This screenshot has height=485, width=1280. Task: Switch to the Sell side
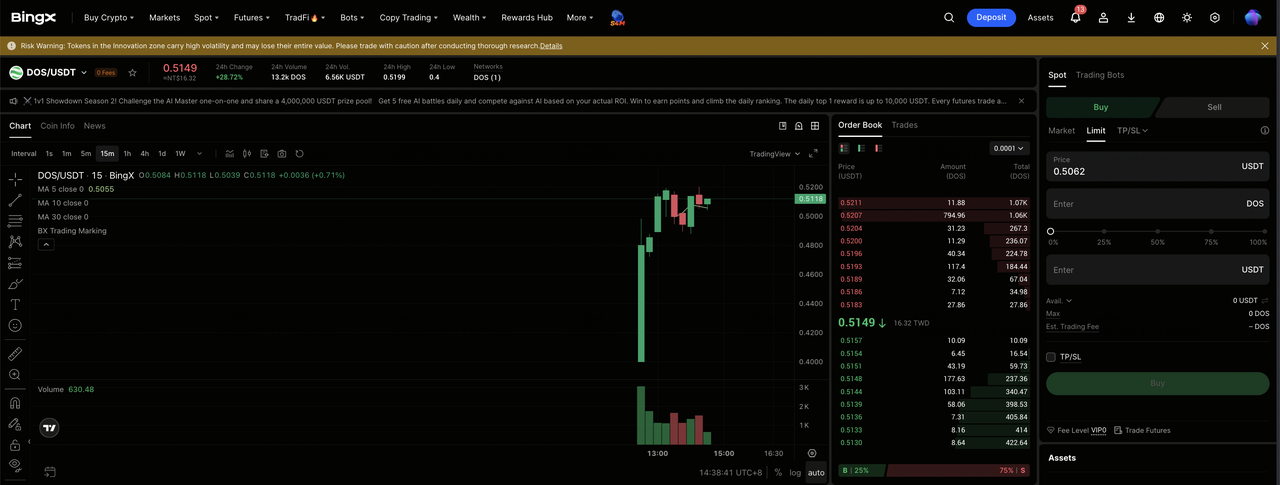[1214, 107]
